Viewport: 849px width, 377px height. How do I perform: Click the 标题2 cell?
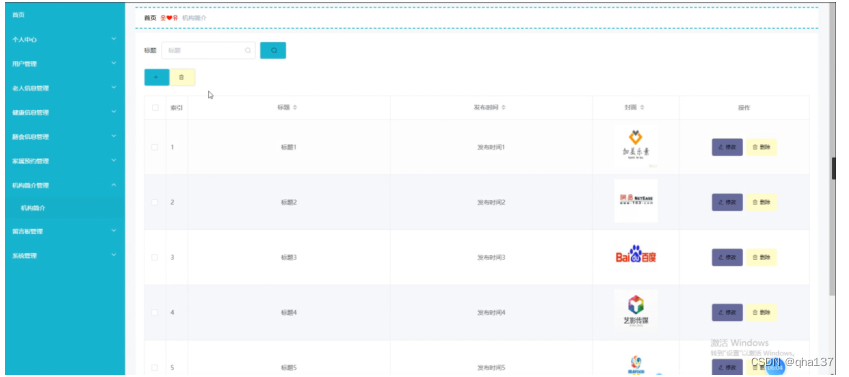tap(289, 203)
